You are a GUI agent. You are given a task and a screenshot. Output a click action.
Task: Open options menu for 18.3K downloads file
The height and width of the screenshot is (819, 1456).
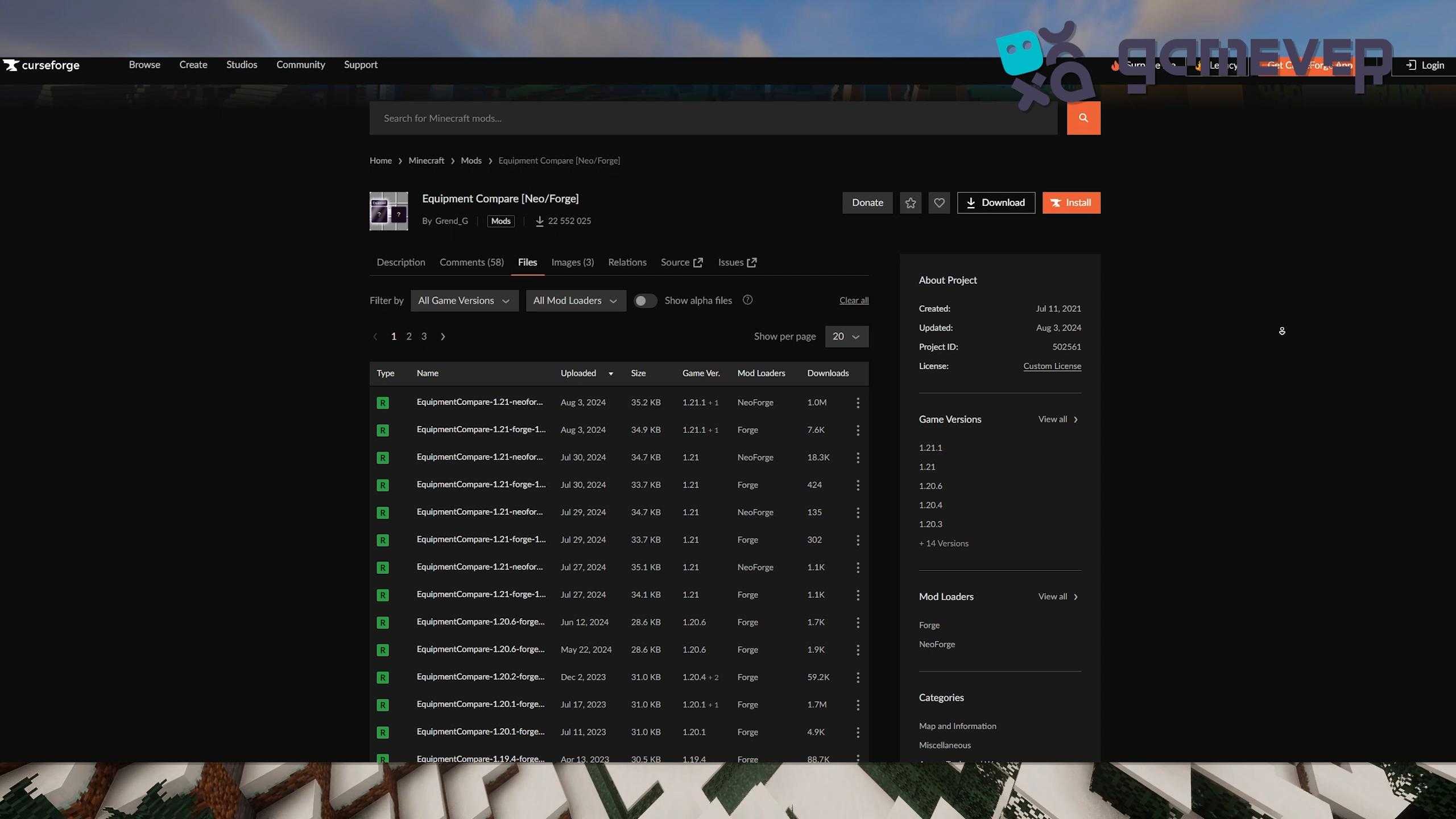[x=858, y=457]
